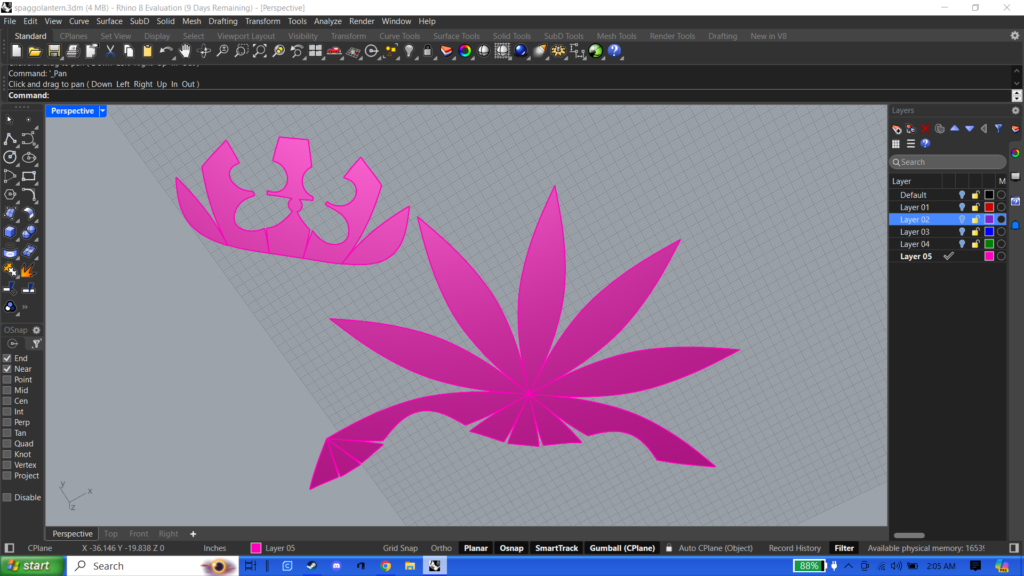
Task: Open the layer filter funnel icon
Action: (999, 129)
